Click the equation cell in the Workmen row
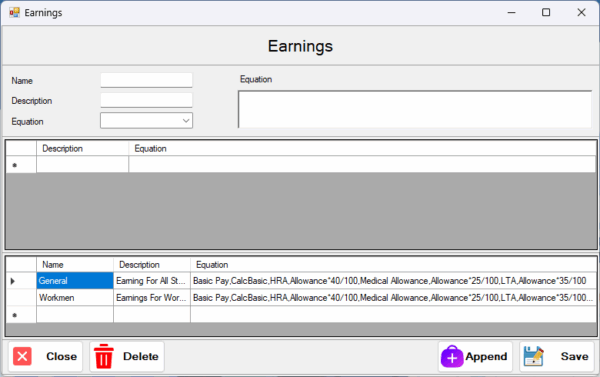 [x=393, y=298]
